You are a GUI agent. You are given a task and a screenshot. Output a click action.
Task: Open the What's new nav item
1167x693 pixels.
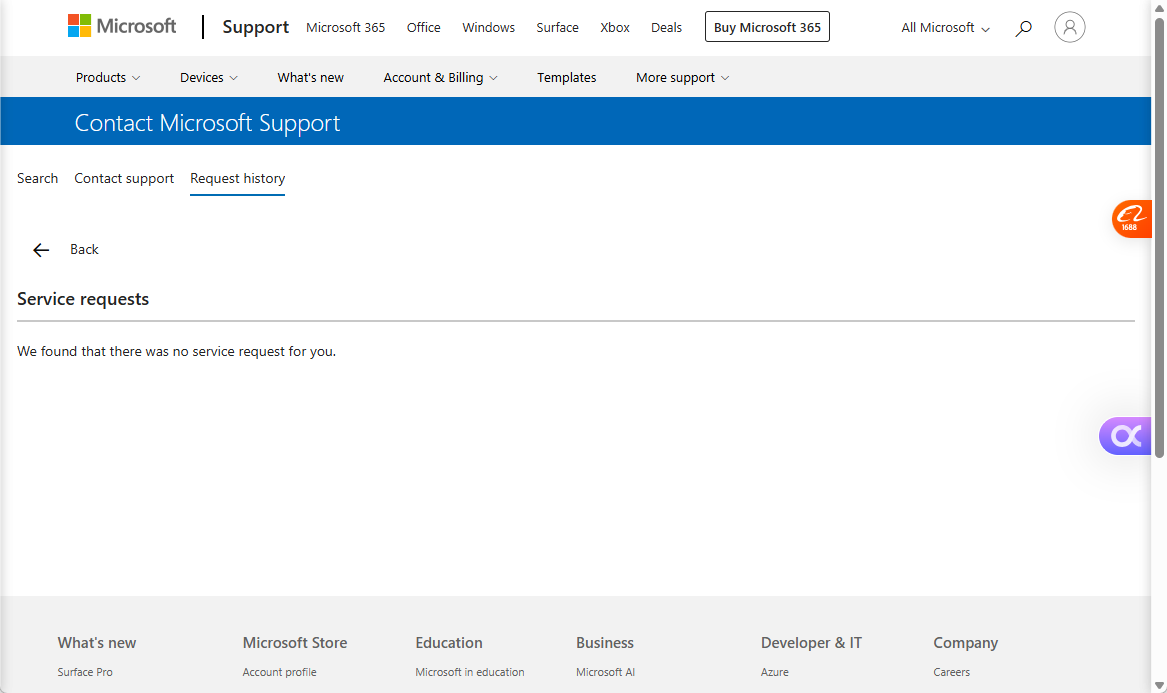pos(310,77)
